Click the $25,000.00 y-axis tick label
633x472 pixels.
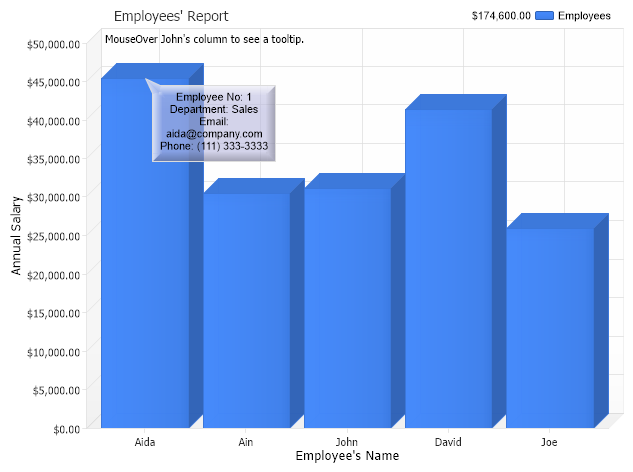[54, 236]
